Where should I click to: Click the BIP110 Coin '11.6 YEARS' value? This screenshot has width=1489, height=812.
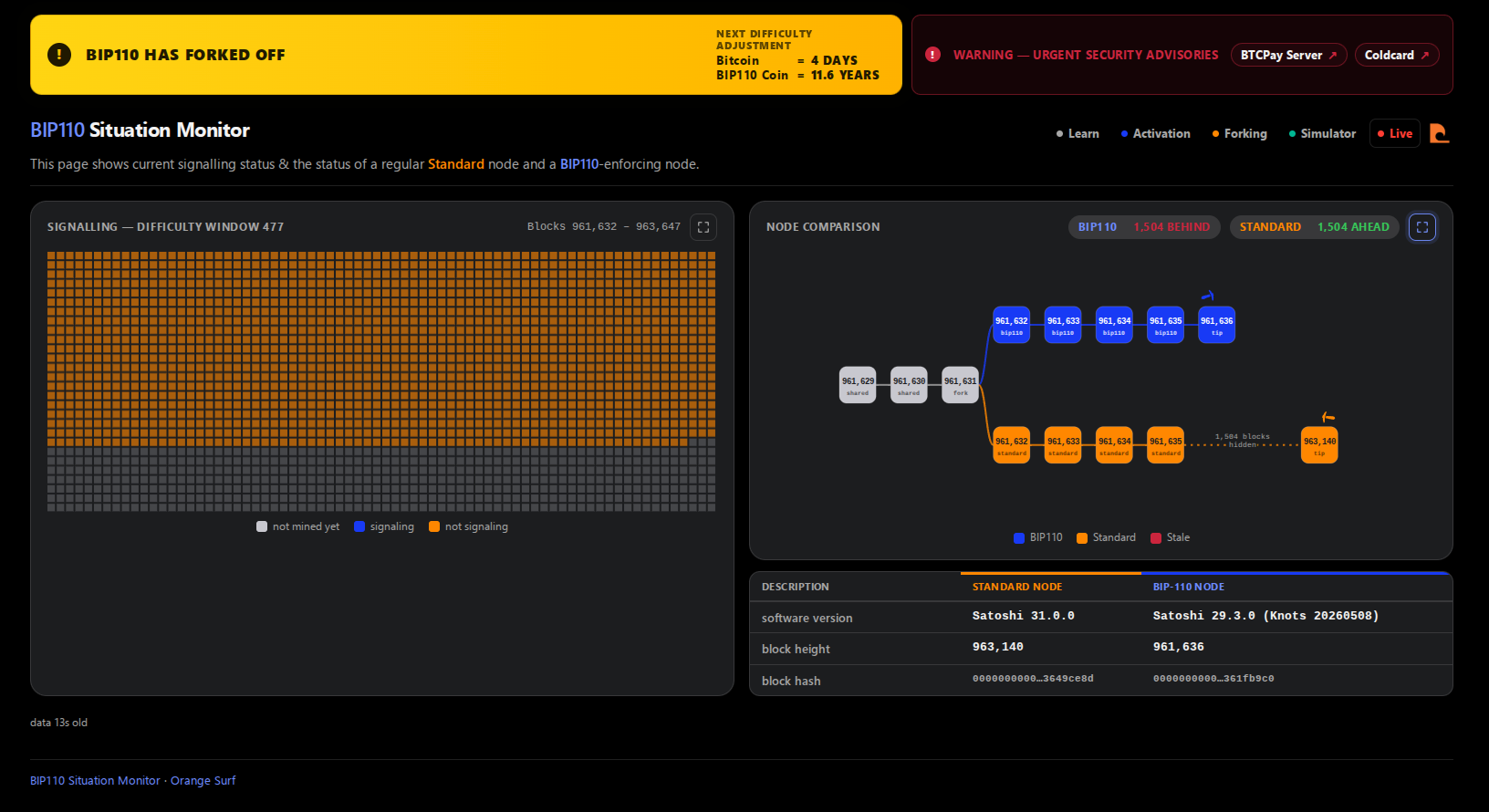coord(846,76)
